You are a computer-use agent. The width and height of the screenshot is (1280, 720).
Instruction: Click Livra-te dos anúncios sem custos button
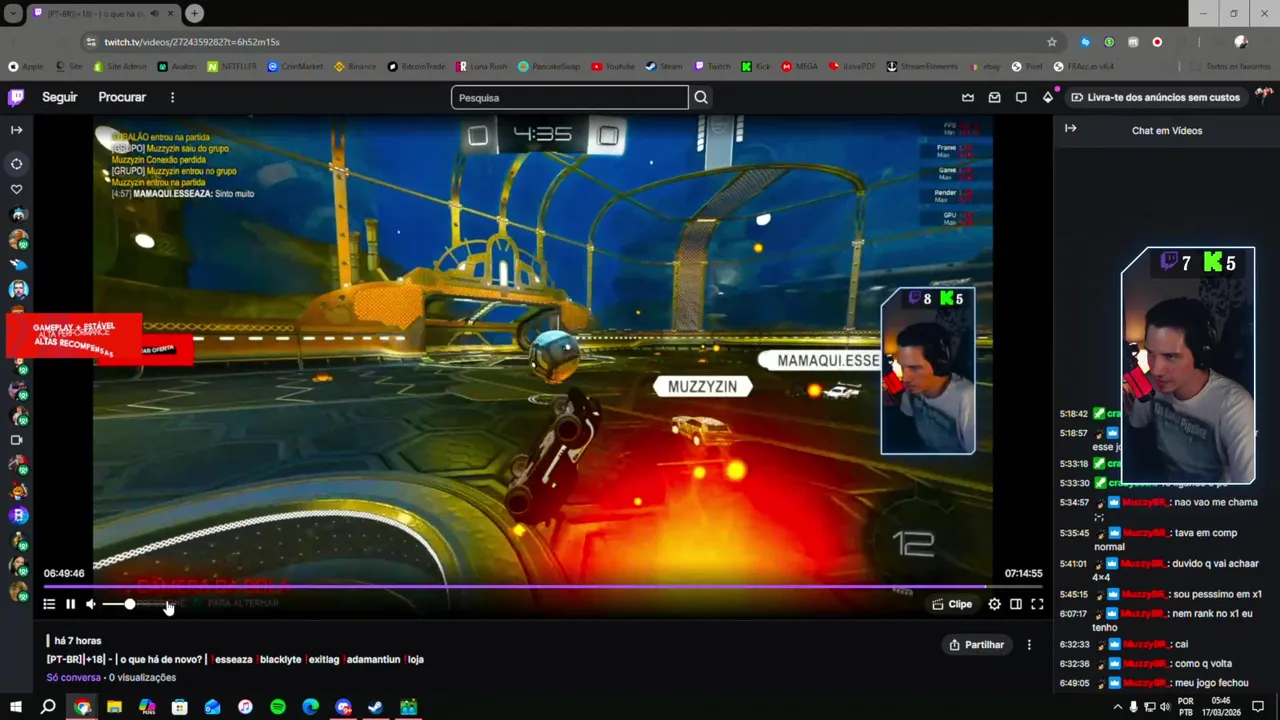(1156, 97)
